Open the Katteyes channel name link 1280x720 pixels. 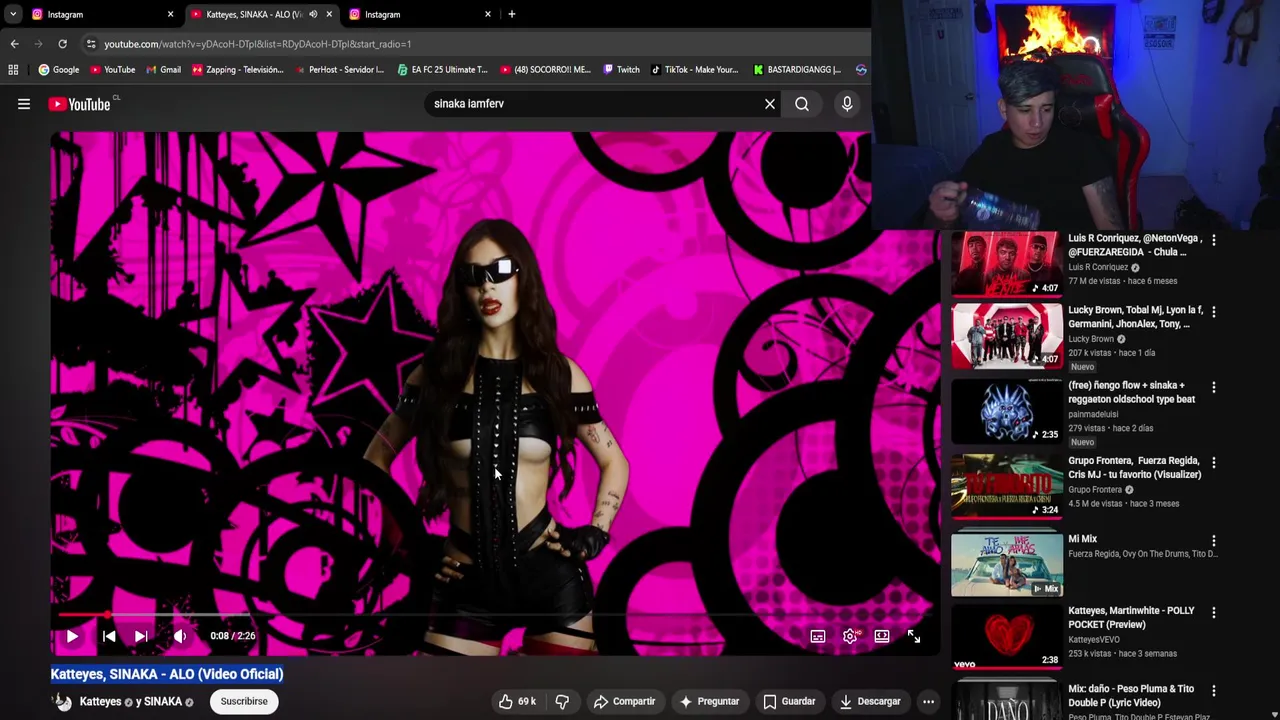tap(100, 701)
